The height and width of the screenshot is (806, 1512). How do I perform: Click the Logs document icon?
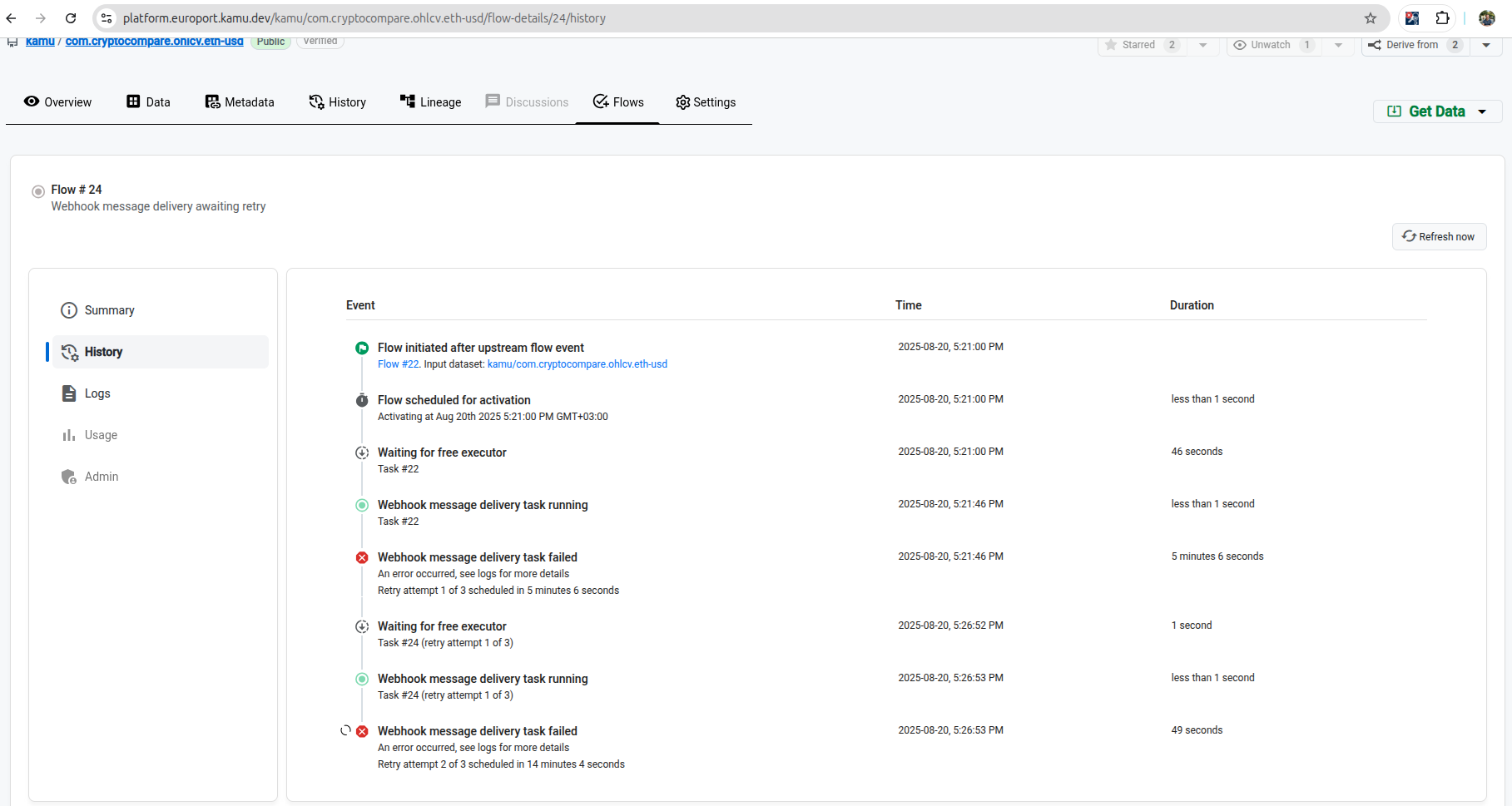pos(69,393)
